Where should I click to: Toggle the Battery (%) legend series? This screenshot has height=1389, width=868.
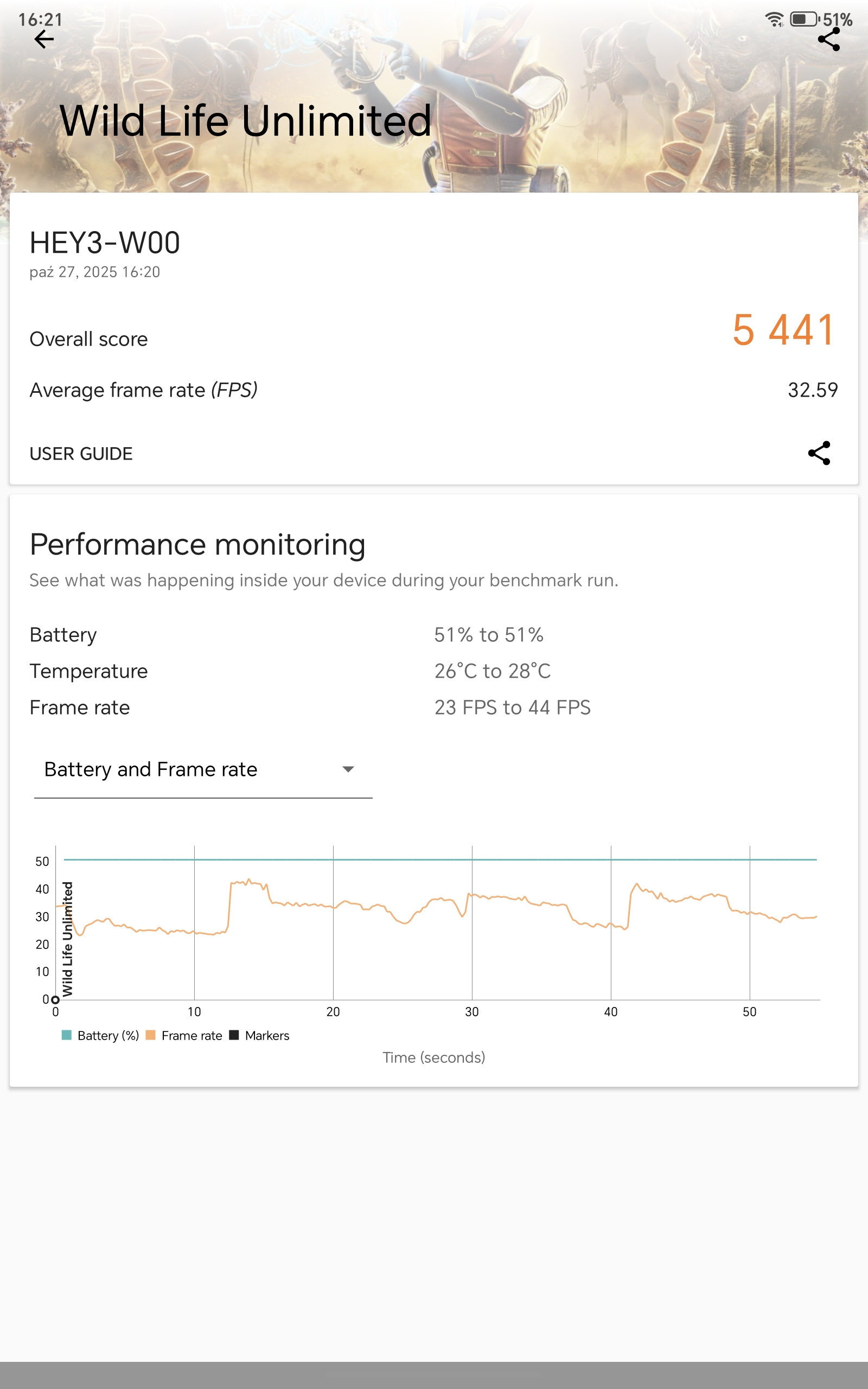(x=100, y=1035)
